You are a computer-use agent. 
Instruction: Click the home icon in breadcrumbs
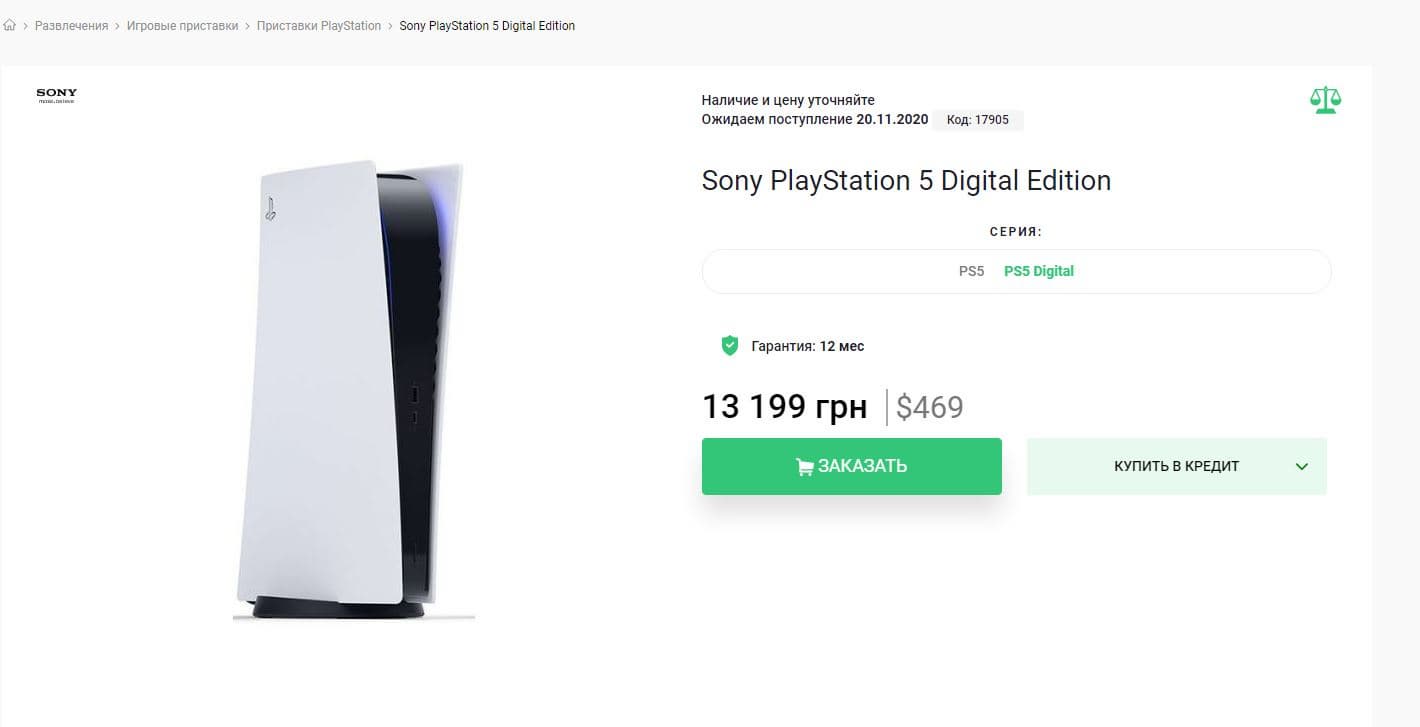click(10, 26)
